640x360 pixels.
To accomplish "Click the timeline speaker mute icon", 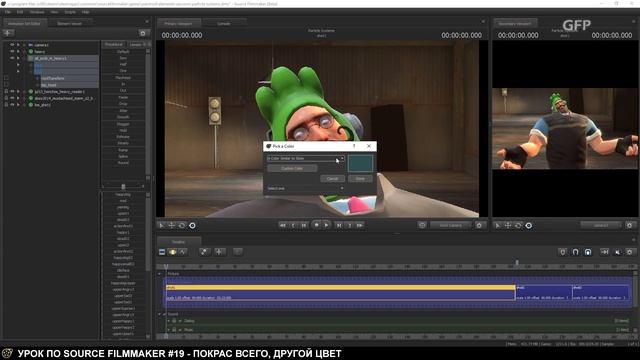I will (x=617, y=252).
